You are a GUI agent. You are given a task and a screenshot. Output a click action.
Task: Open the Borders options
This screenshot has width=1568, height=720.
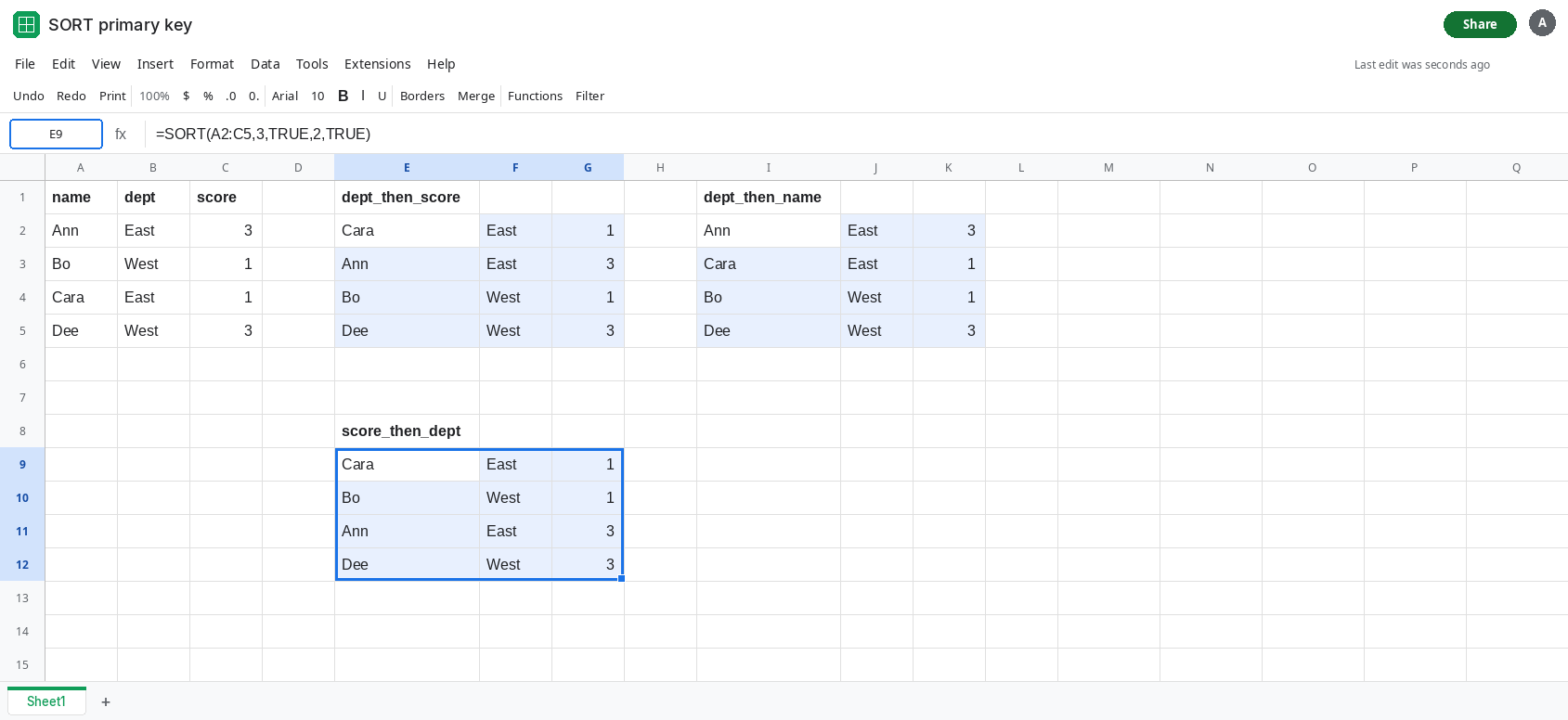coord(422,96)
